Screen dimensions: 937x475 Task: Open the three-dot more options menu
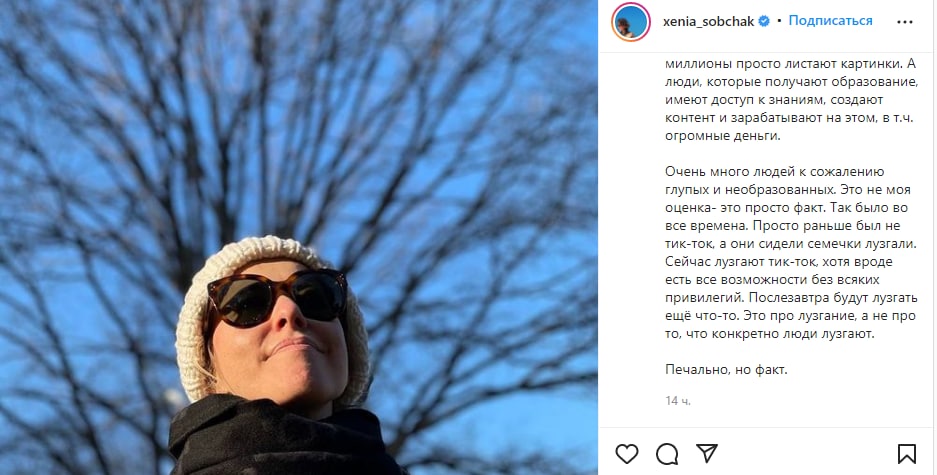pyautogui.click(x=905, y=22)
